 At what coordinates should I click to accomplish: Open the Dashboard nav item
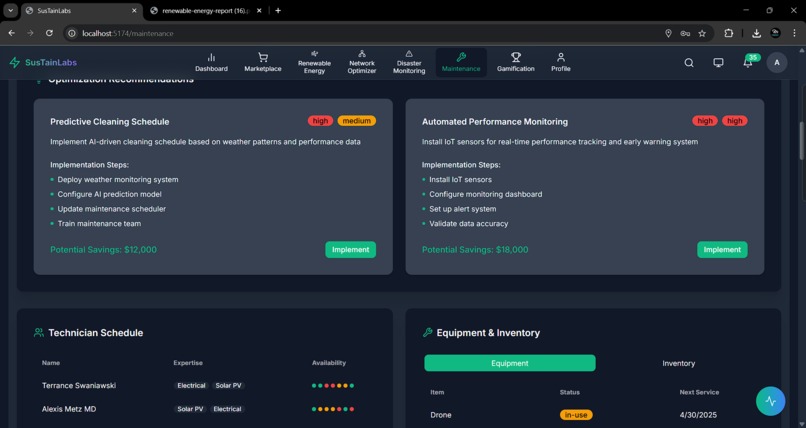pyautogui.click(x=211, y=62)
